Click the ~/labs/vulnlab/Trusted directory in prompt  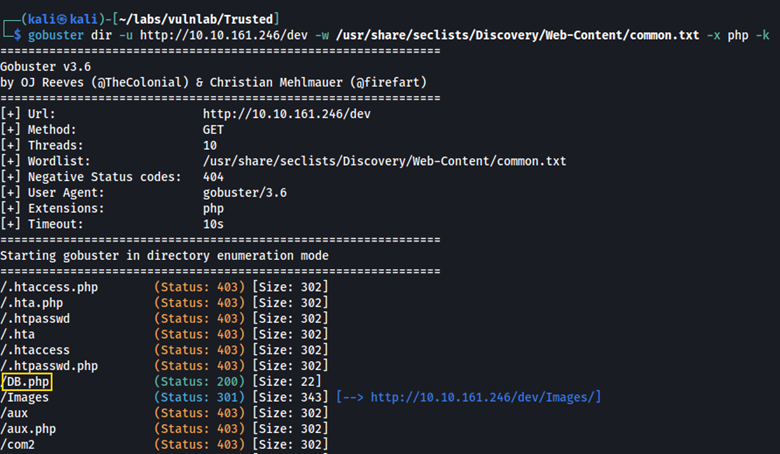[x=196, y=19]
